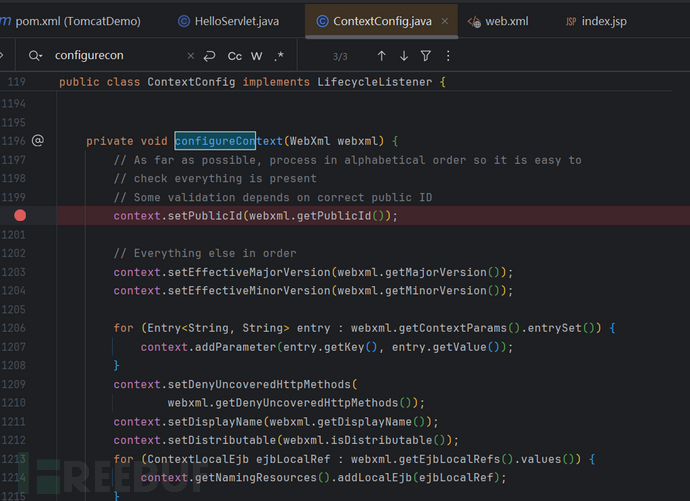Click the highlighted configureCon search match
690x501 pixels.
coord(215,141)
